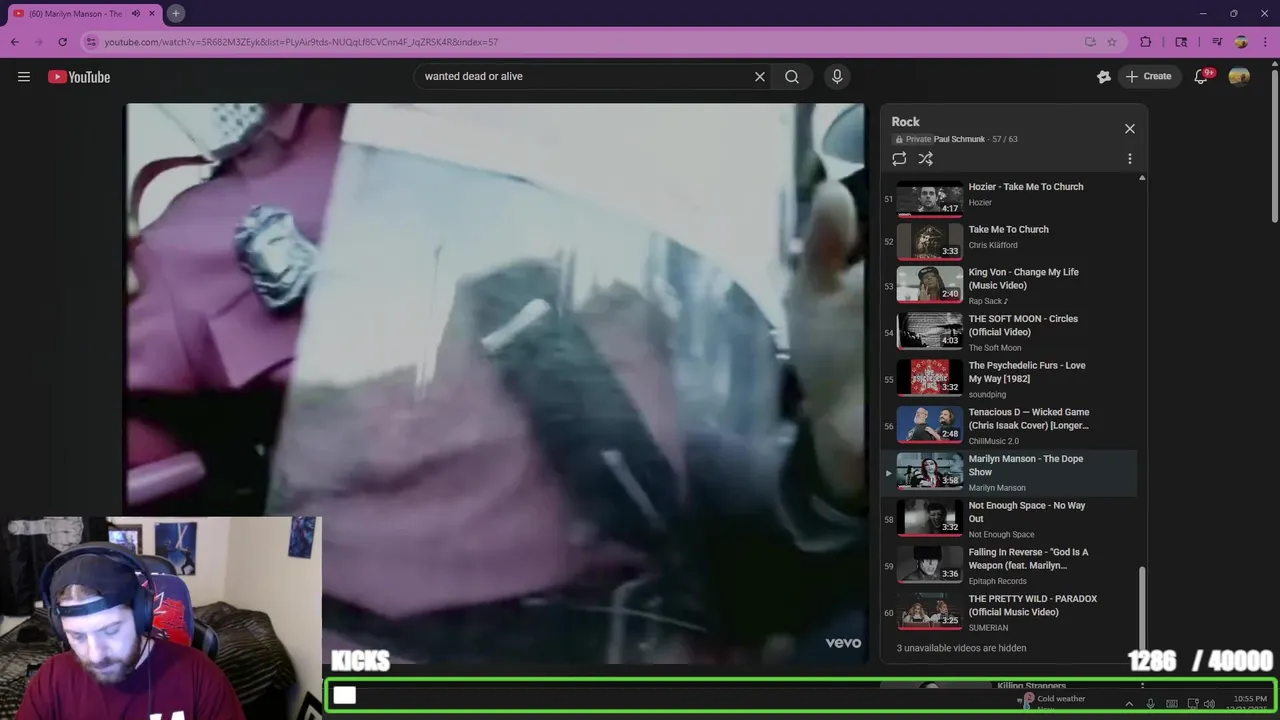
Task: Click playlist scrollbar up arrow
Action: point(1142,178)
